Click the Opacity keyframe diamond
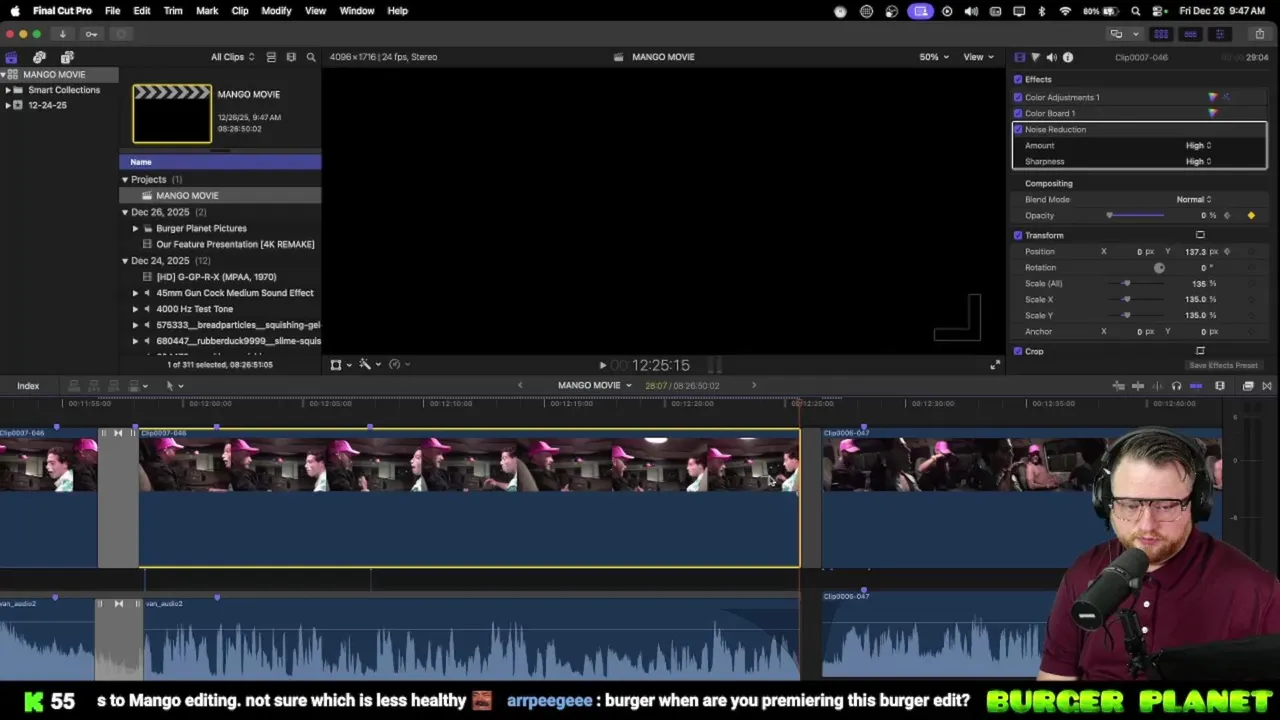This screenshot has height=720, width=1280. point(1251,215)
